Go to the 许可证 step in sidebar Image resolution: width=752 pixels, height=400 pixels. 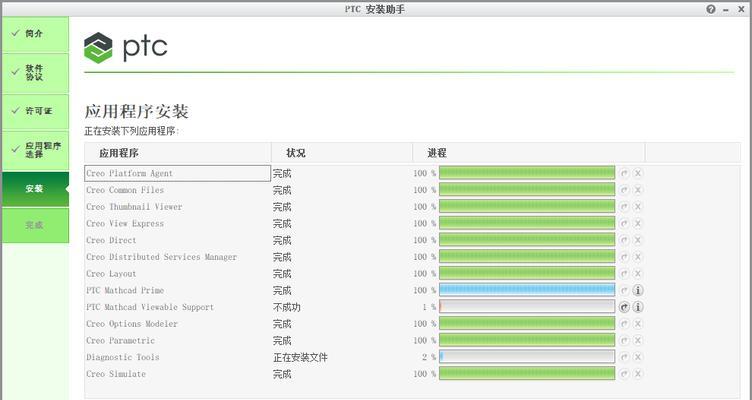35,111
